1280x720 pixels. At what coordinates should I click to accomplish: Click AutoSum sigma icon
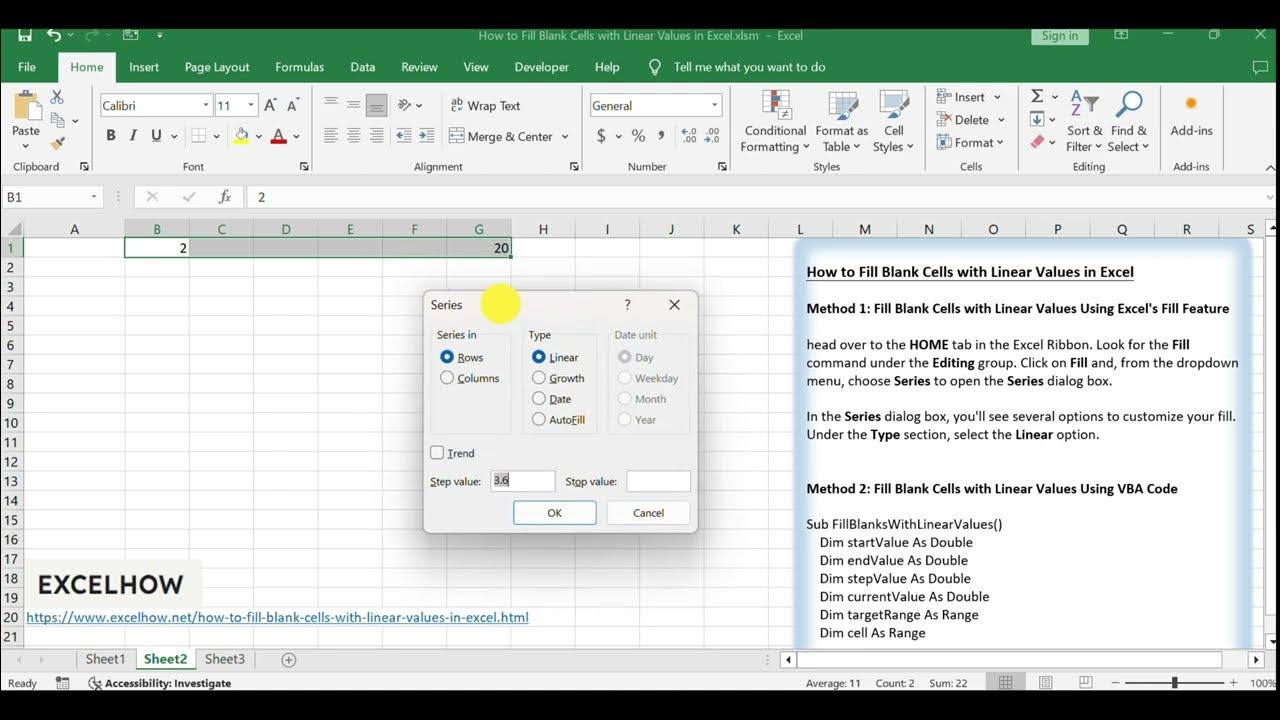1037,96
